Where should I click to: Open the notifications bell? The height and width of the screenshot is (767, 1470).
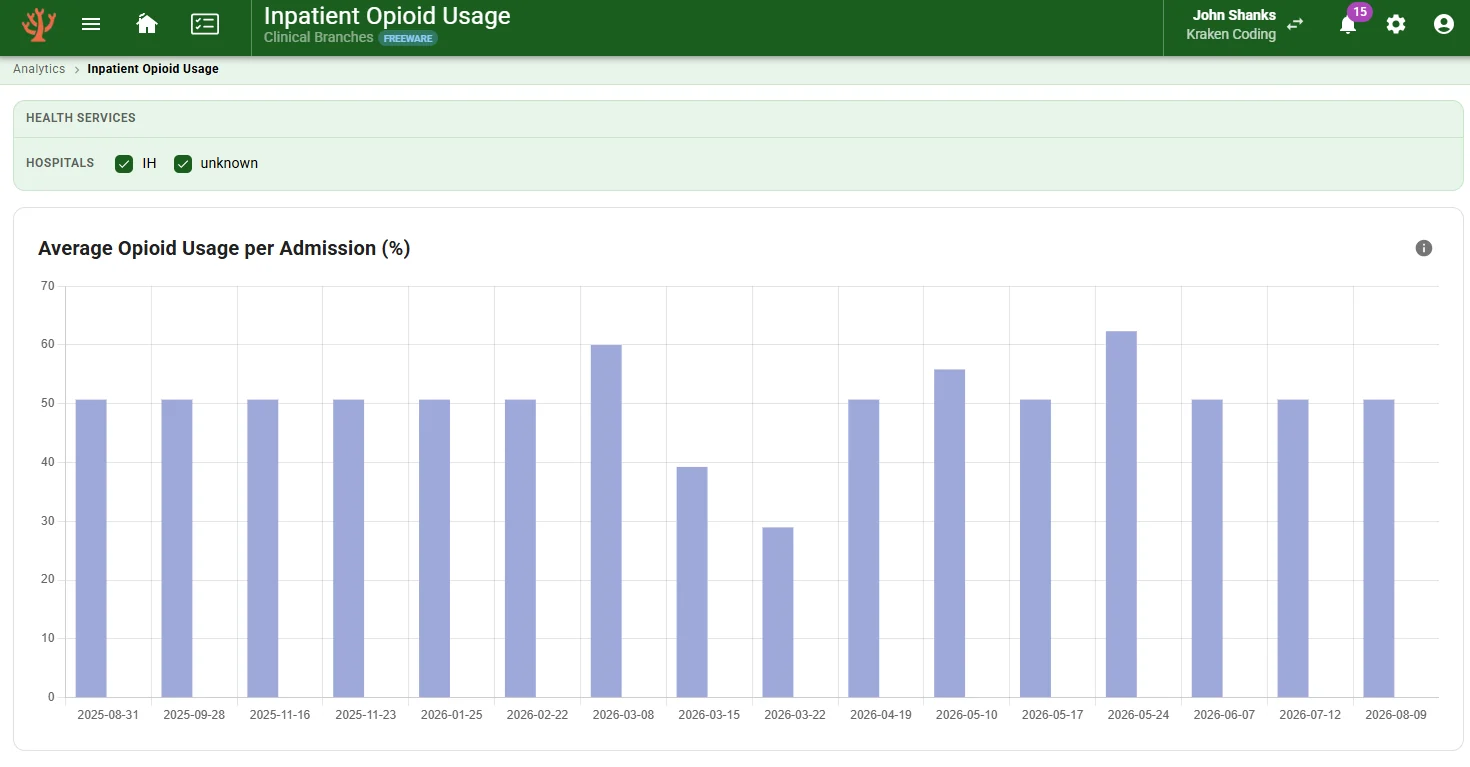[1348, 25]
